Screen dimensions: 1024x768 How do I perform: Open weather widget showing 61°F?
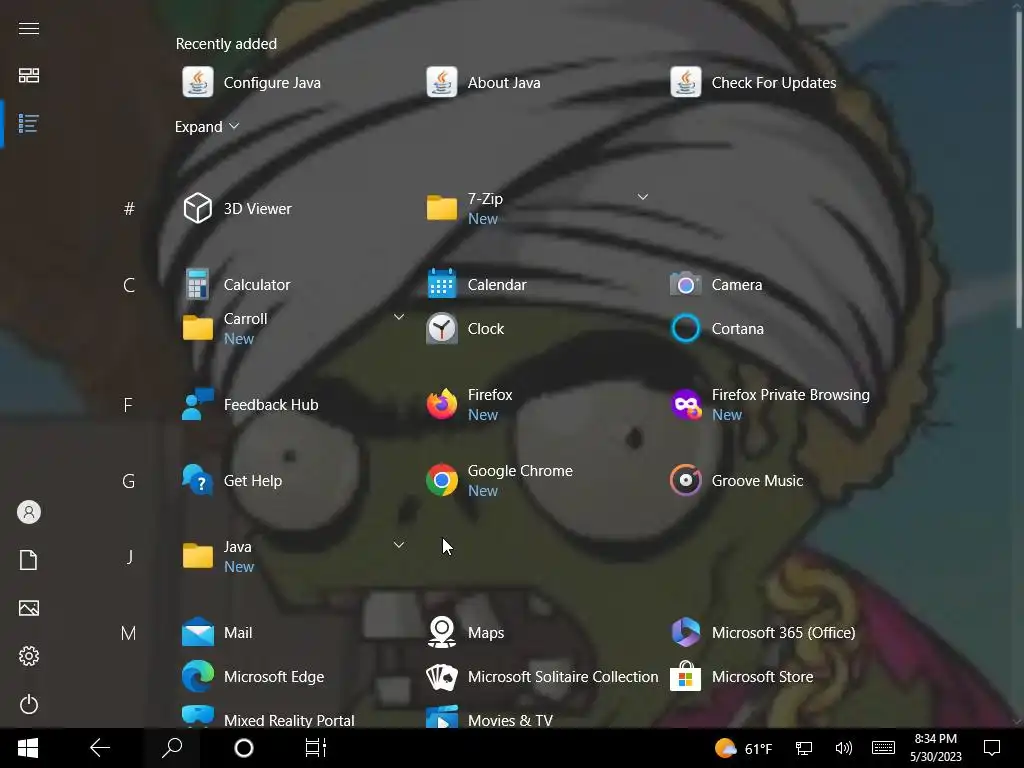point(744,748)
